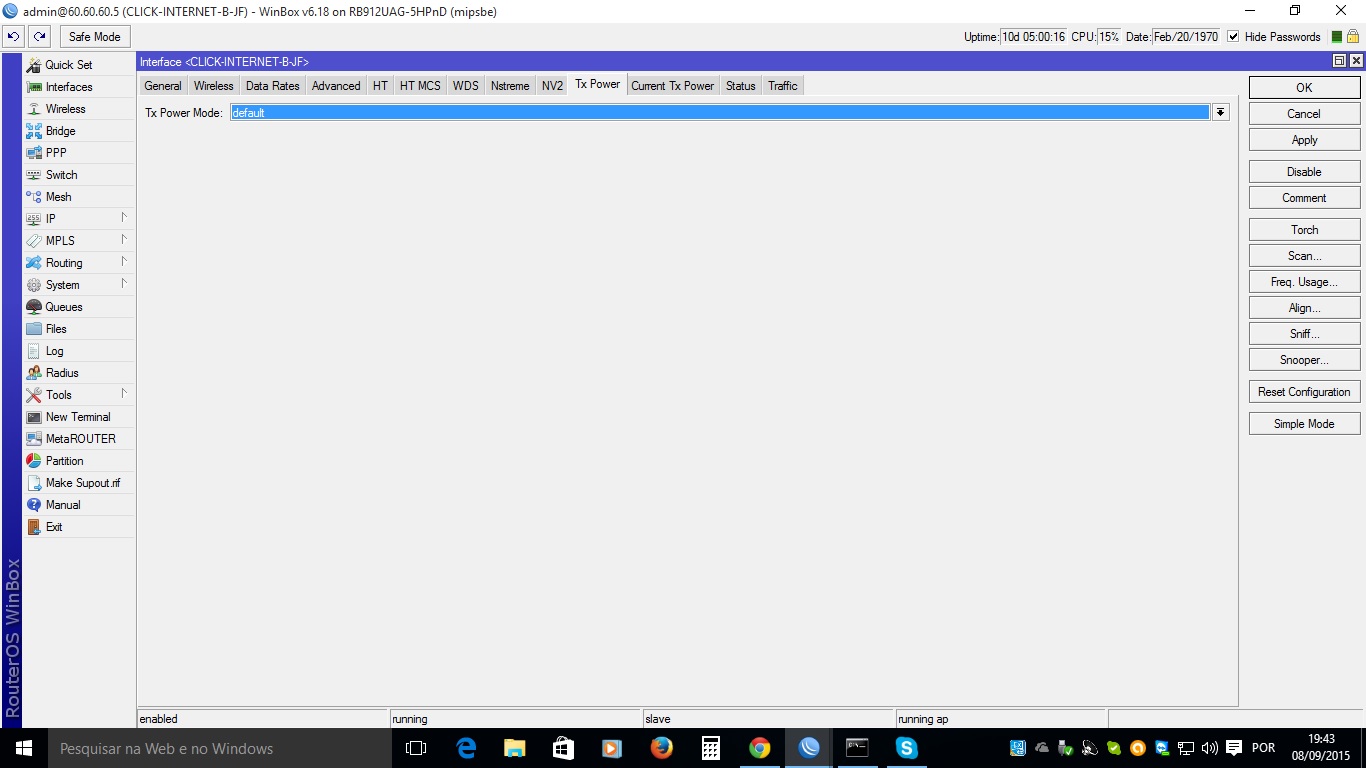Toggle the Hide Passwords checkbox
This screenshot has width=1366, height=768.
[x=1233, y=37]
